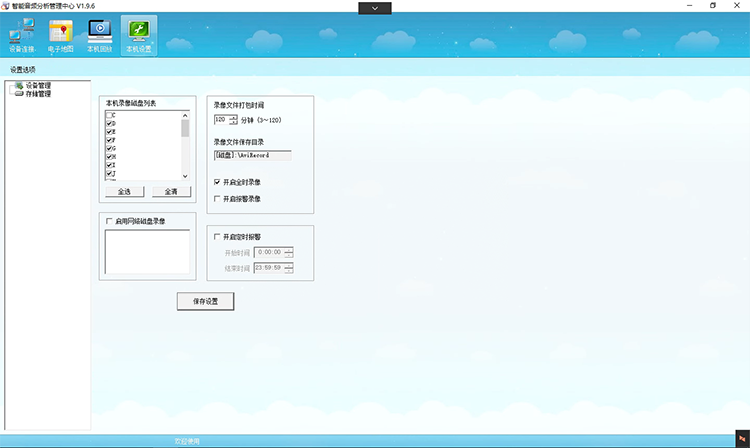
Task: Enable the 启用网络磁盘录像 checkbox
Action: click(x=108, y=220)
